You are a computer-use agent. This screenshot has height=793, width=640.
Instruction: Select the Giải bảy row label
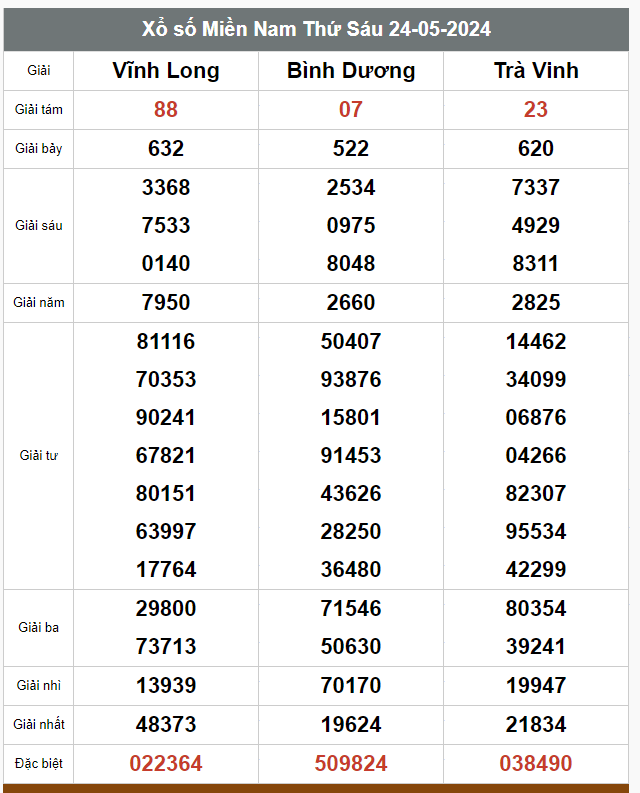coord(39,148)
